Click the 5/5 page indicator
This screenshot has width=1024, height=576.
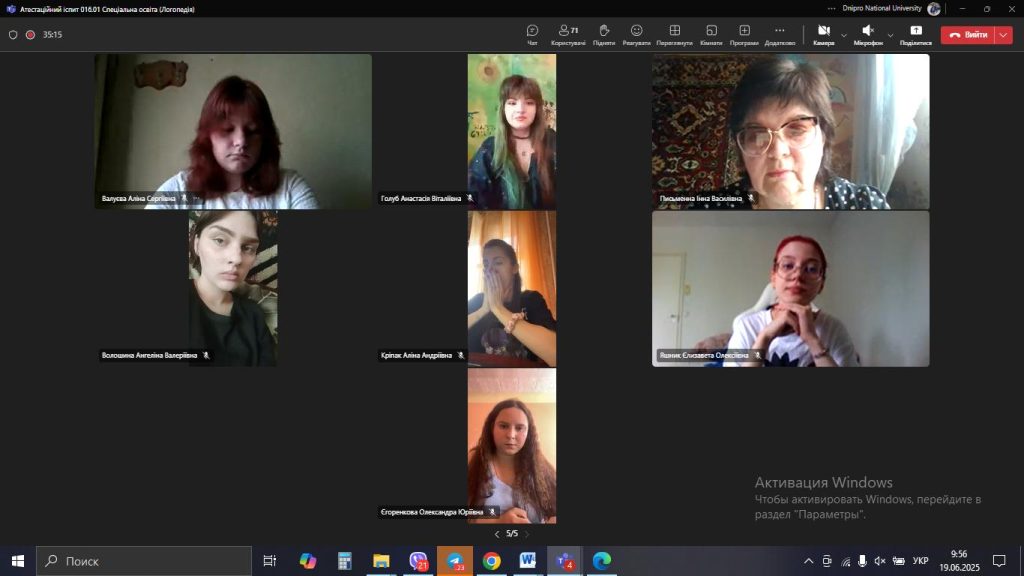pos(512,534)
